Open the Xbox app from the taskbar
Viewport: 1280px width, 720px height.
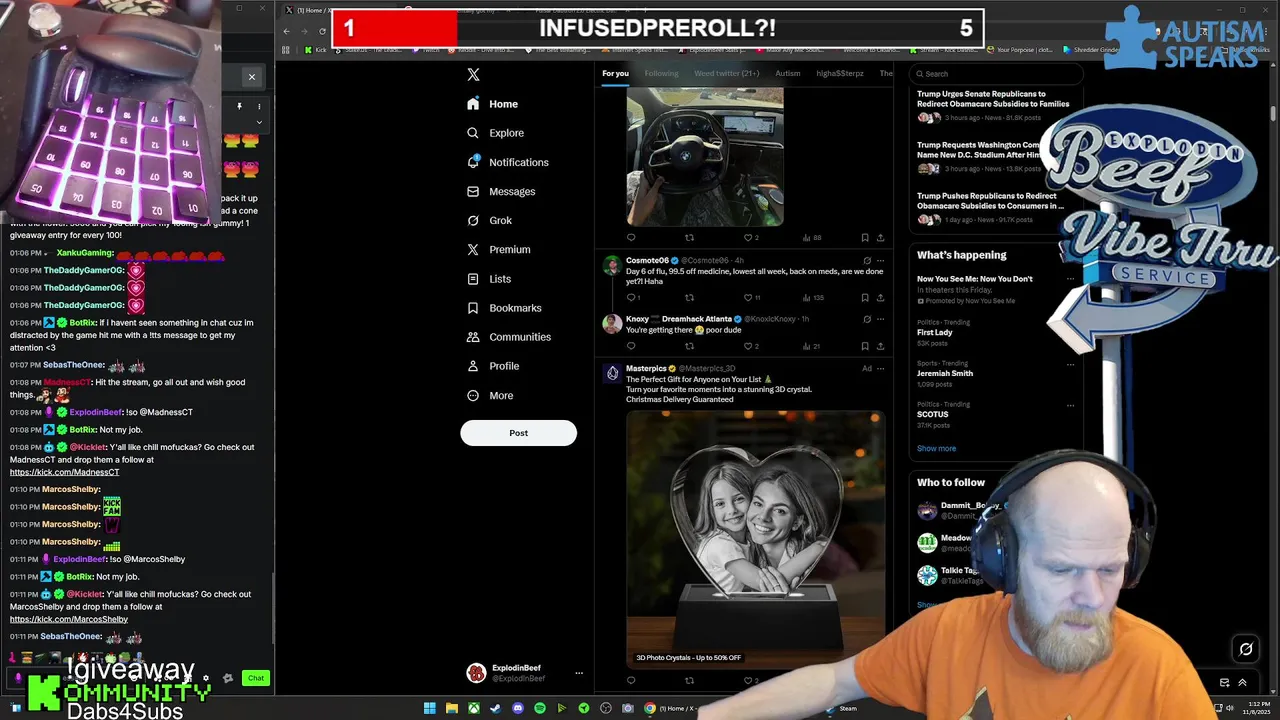coord(474,708)
